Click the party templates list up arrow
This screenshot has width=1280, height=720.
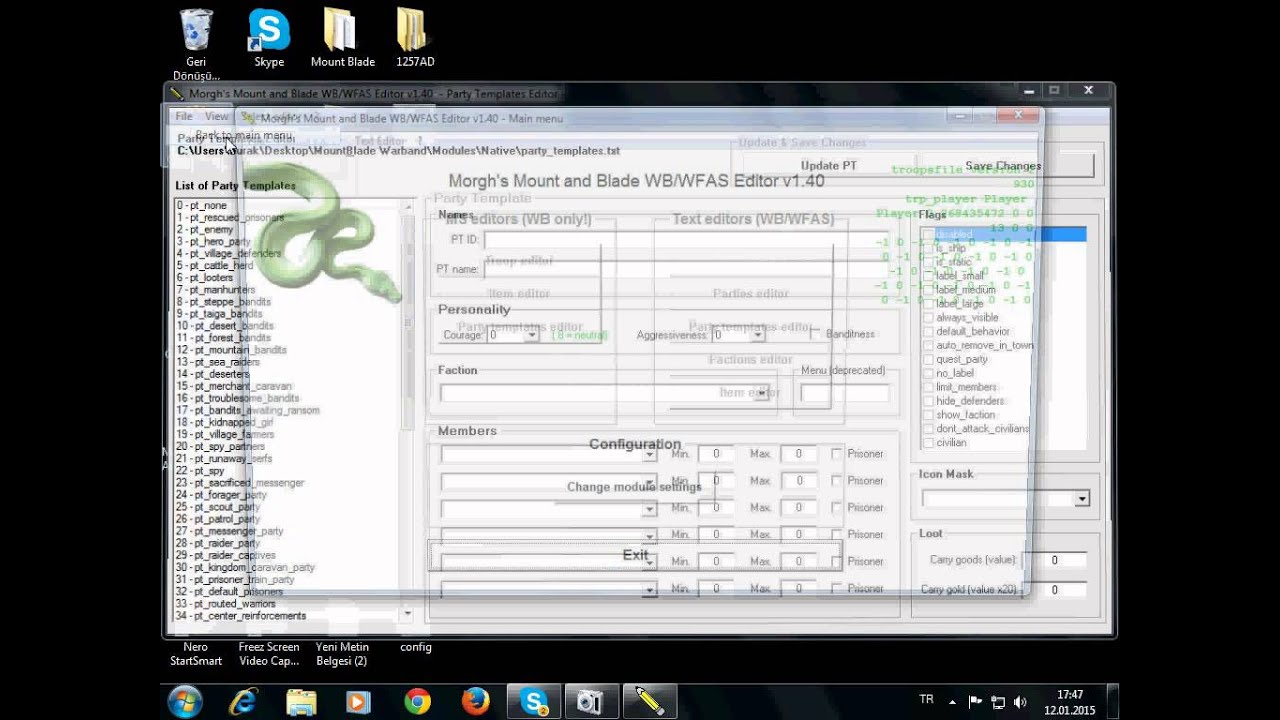tap(407, 206)
